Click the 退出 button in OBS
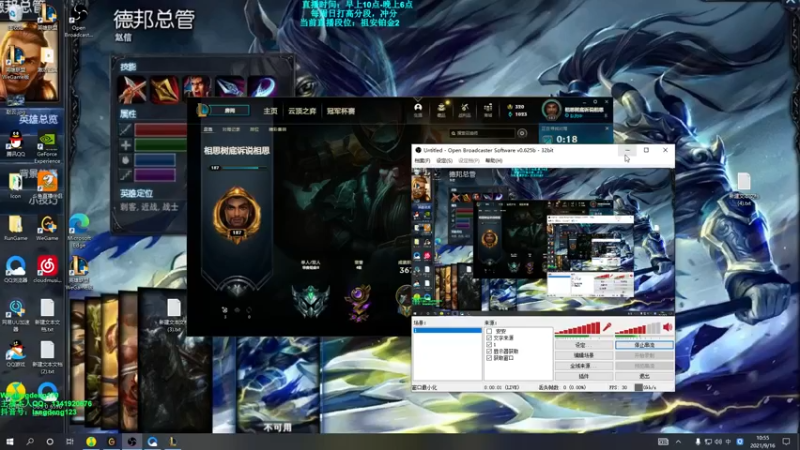Image resolution: width=800 pixels, height=450 pixels. (x=644, y=376)
